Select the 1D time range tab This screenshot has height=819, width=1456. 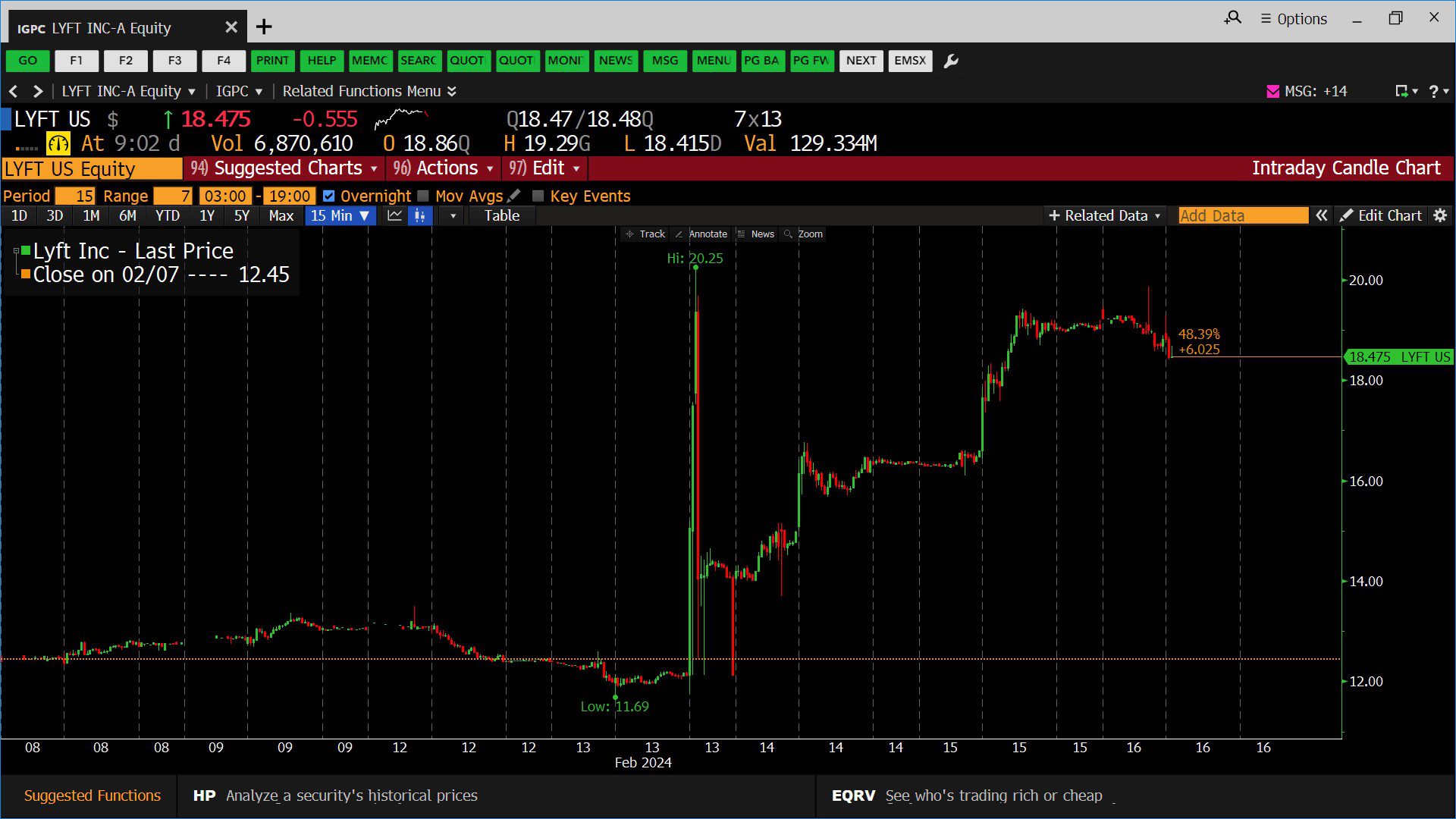[20, 215]
